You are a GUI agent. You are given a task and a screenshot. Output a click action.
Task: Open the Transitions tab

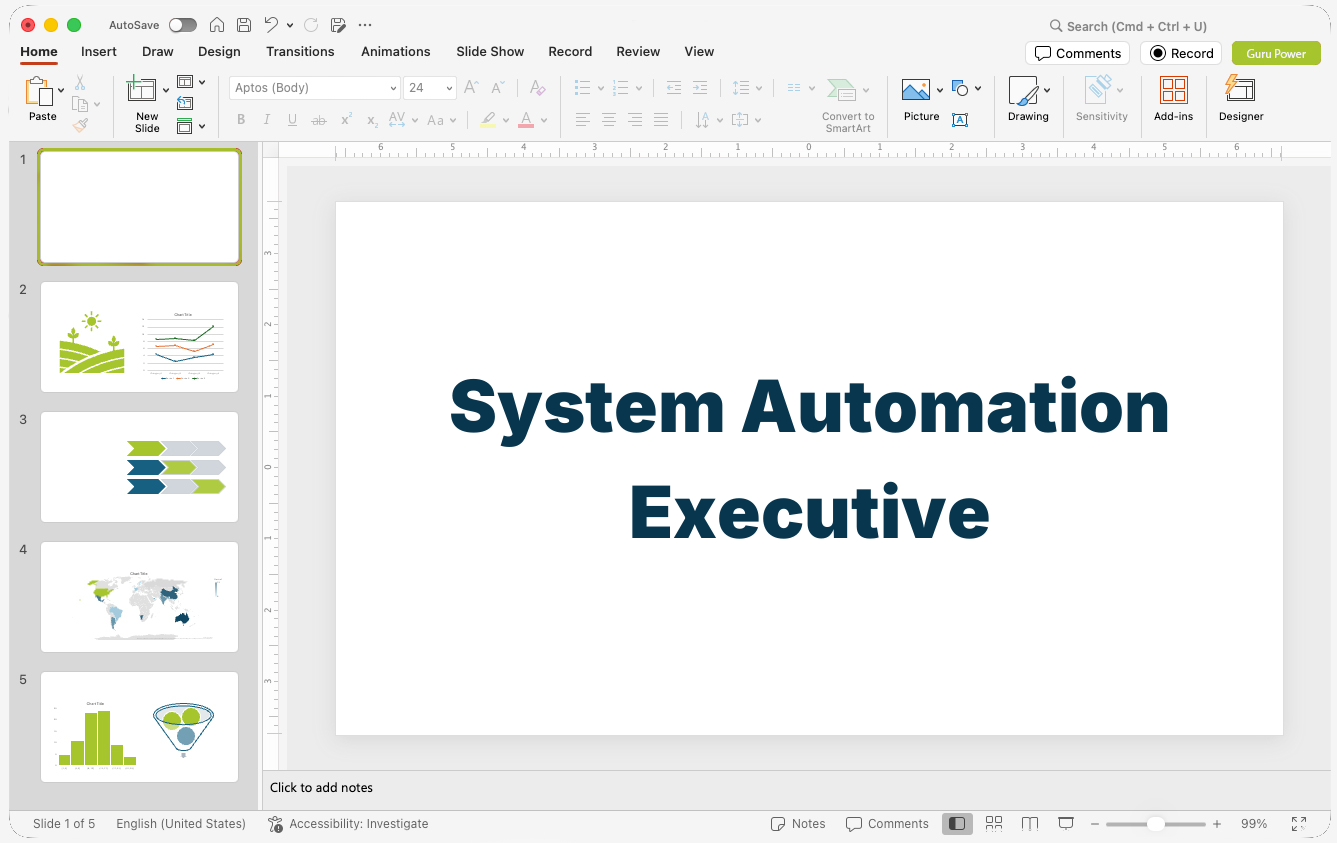click(300, 51)
